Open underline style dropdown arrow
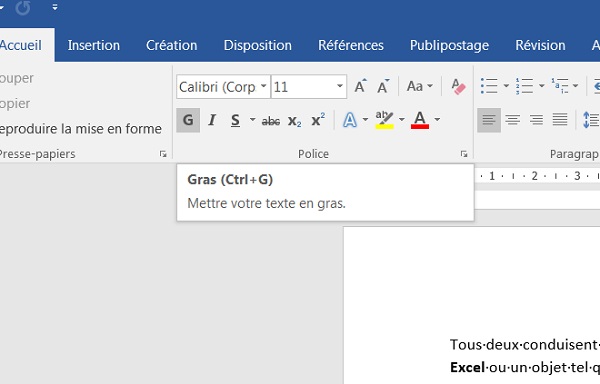This screenshot has height=384, width=600. tap(253, 120)
